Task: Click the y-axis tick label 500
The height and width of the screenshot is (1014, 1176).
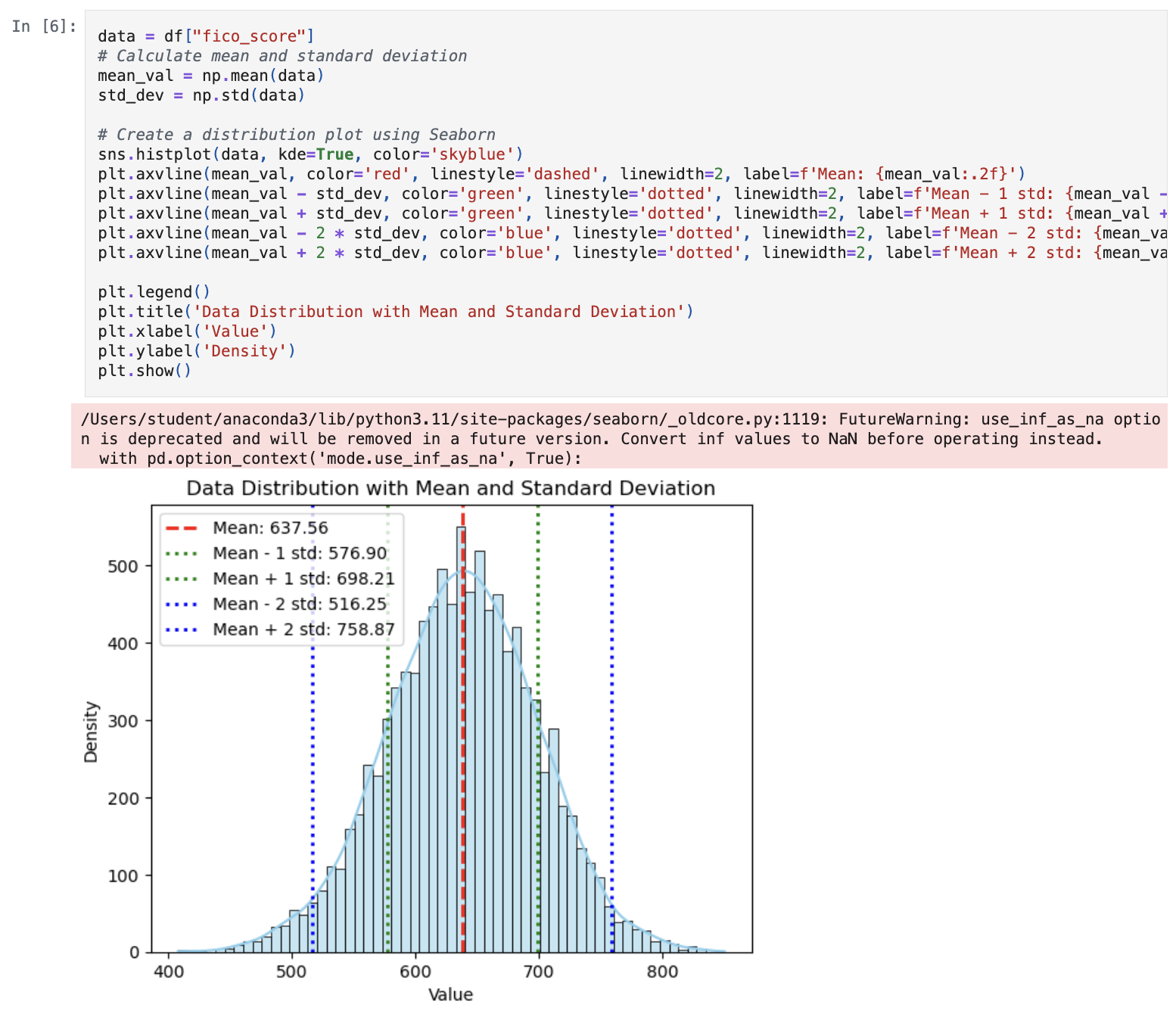Action: 124,567
